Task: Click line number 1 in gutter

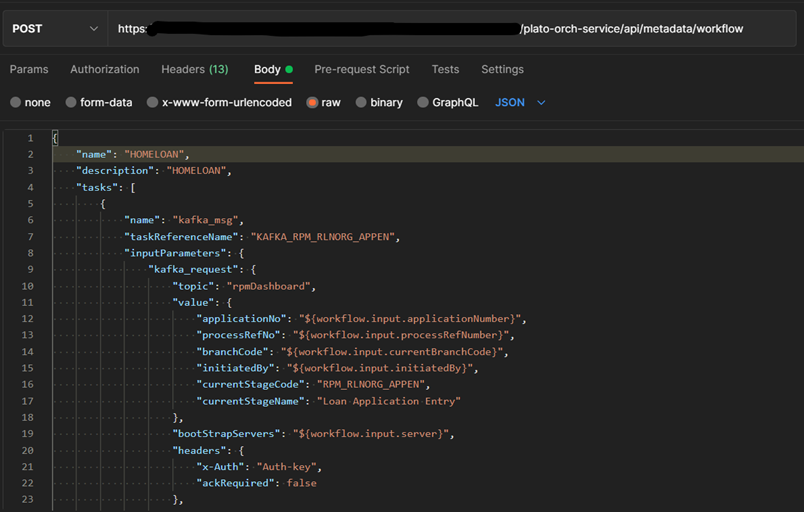Action: point(30,138)
